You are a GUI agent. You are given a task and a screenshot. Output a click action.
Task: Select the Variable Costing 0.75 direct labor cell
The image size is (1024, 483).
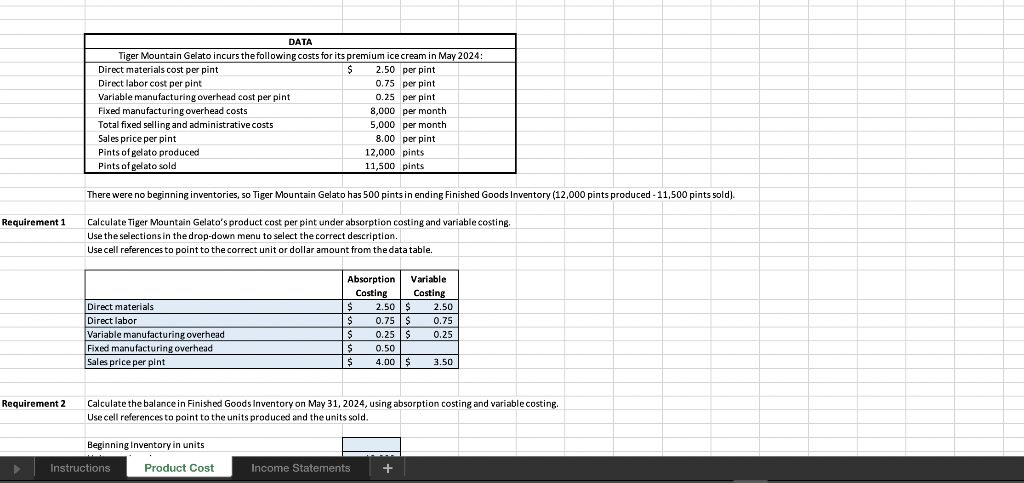click(x=429, y=320)
